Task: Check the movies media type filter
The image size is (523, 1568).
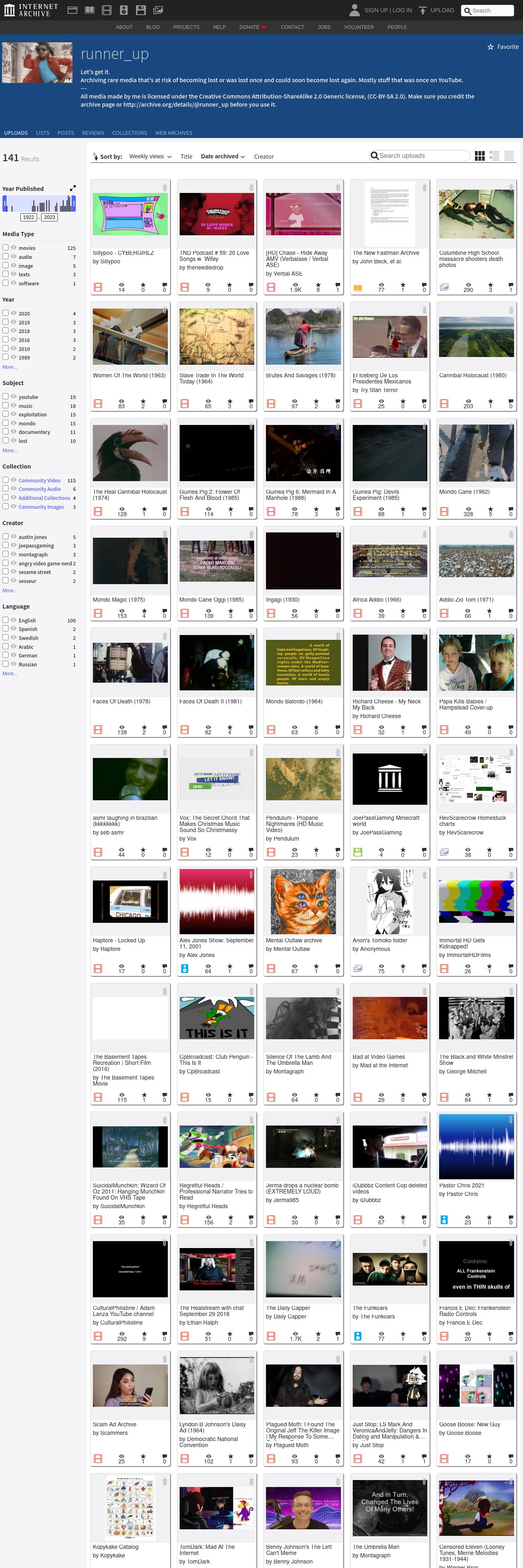Action: [5, 248]
